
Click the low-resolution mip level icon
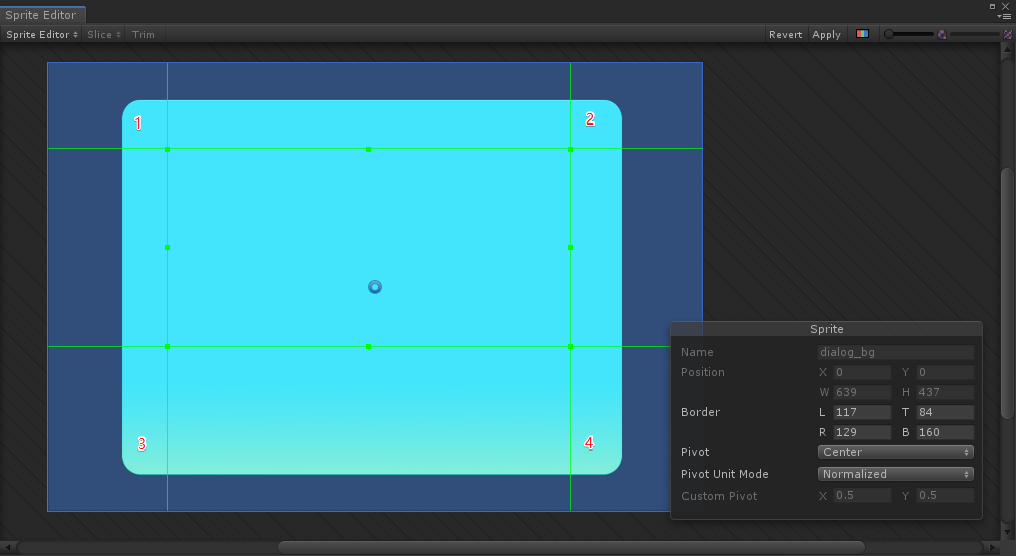pyautogui.click(x=942, y=34)
